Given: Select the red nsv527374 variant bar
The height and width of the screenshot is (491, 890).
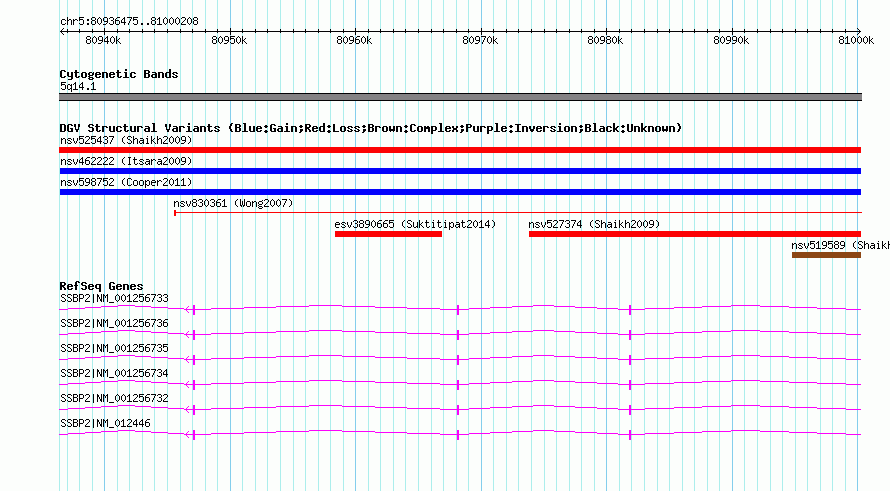Looking at the screenshot, I should (695, 234).
